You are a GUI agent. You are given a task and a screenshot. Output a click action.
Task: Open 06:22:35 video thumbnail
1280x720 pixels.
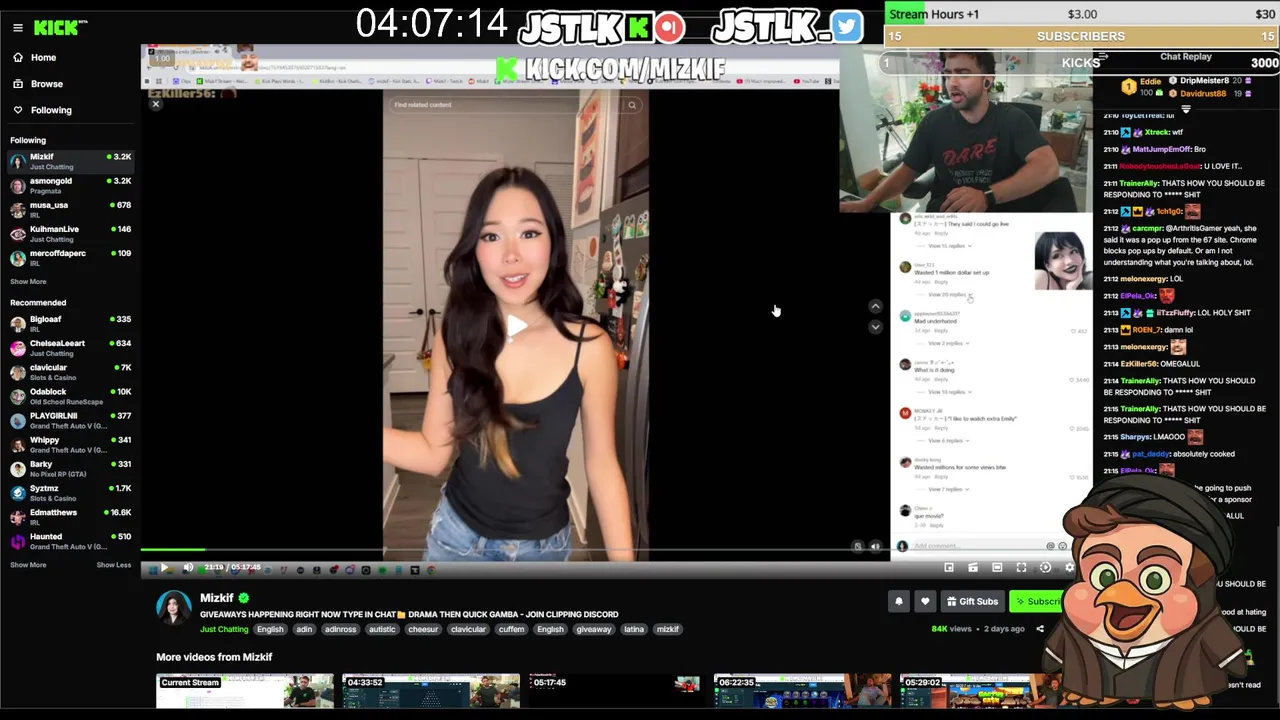[x=803, y=691]
